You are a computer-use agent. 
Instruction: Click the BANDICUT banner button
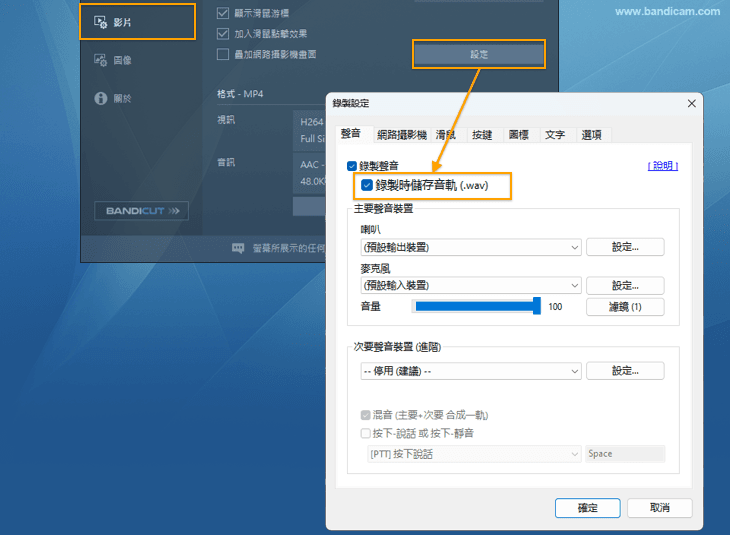142,210
